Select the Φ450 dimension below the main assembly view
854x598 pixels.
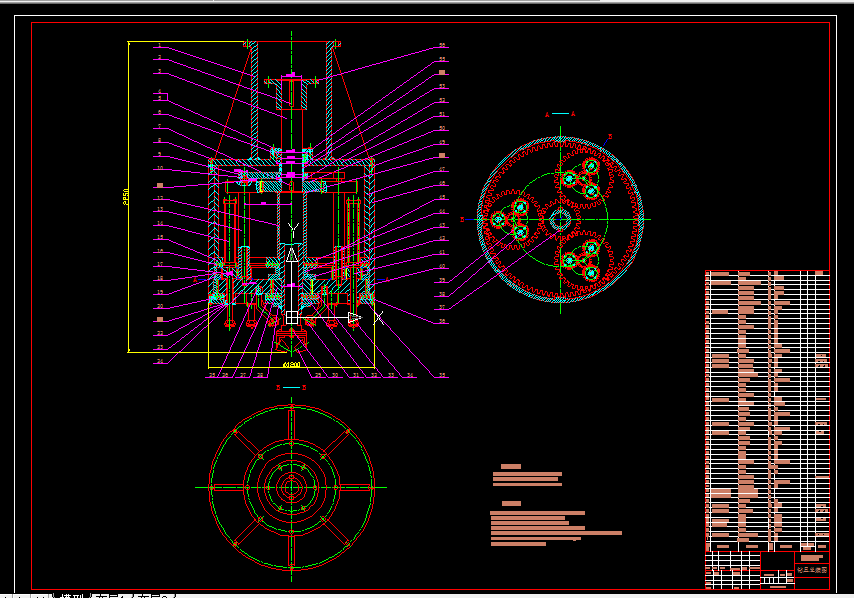point(291,364)
